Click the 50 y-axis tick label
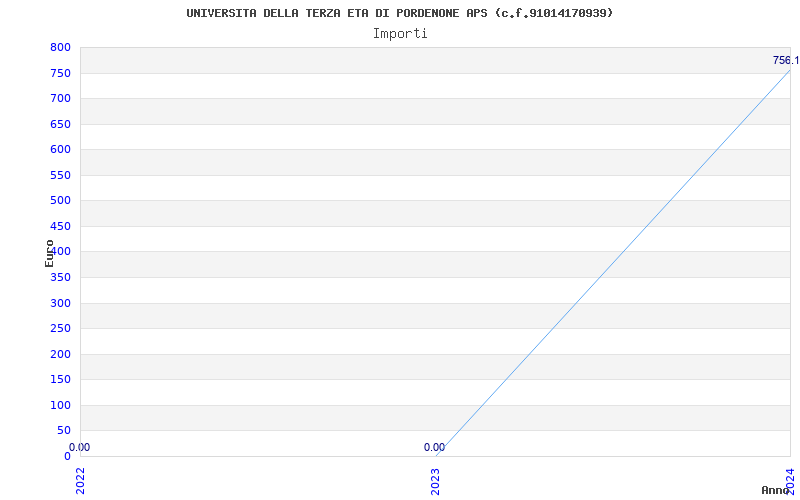 click(64, 431)
